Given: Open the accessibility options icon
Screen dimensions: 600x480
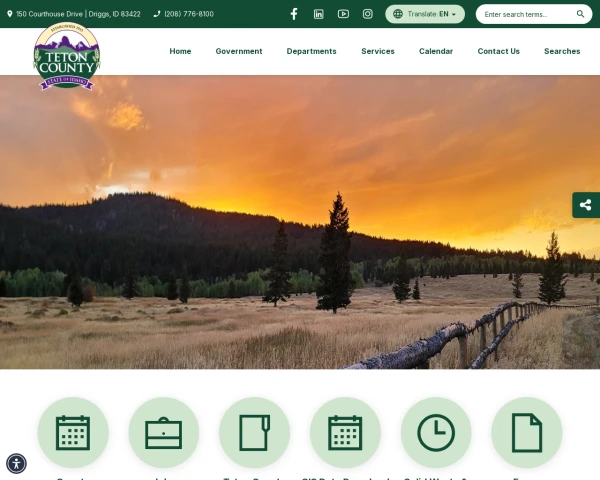Looking at the screenshot, I should point(16,464).
